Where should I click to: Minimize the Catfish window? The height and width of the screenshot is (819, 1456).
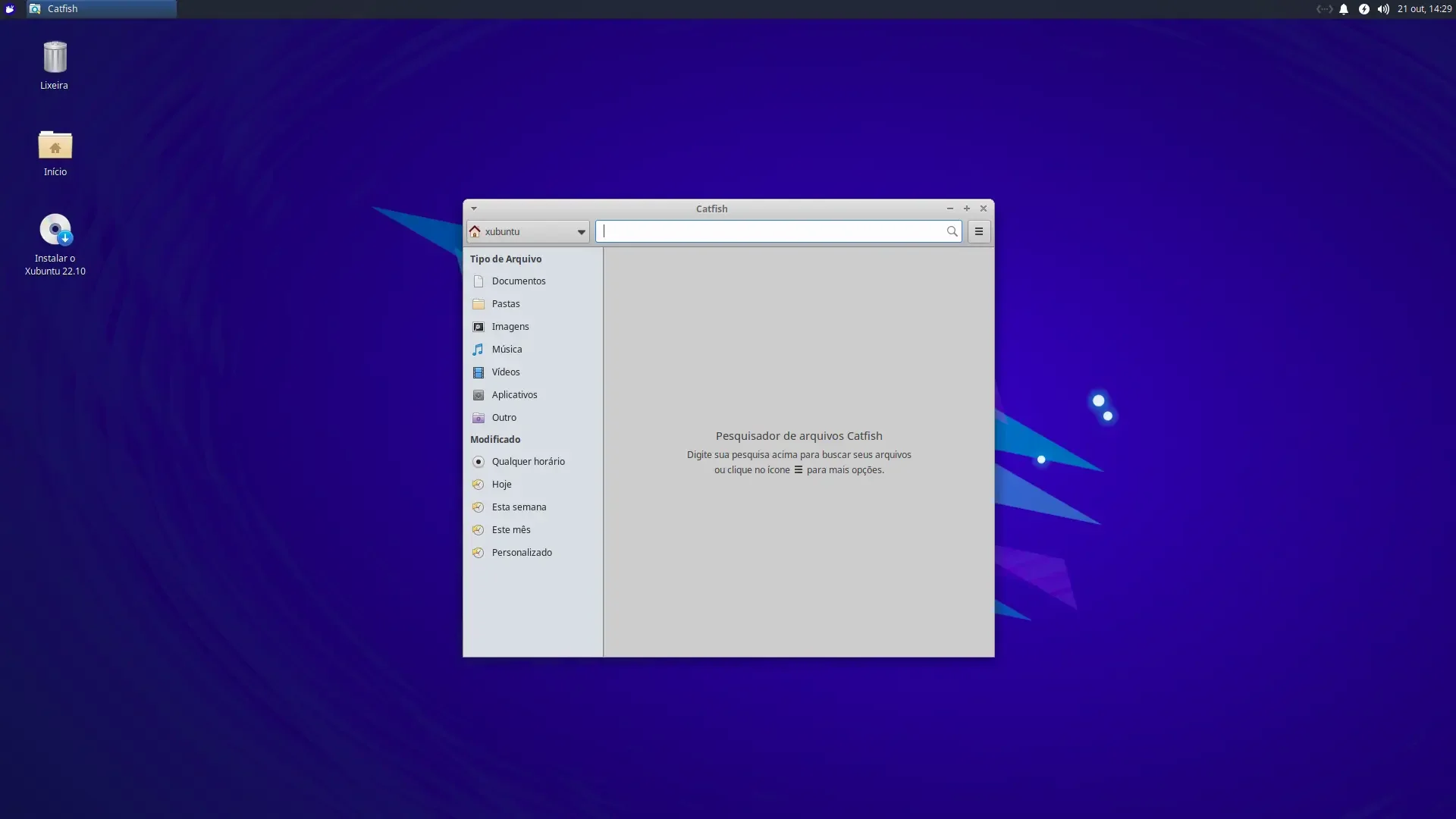pos(949,209)
